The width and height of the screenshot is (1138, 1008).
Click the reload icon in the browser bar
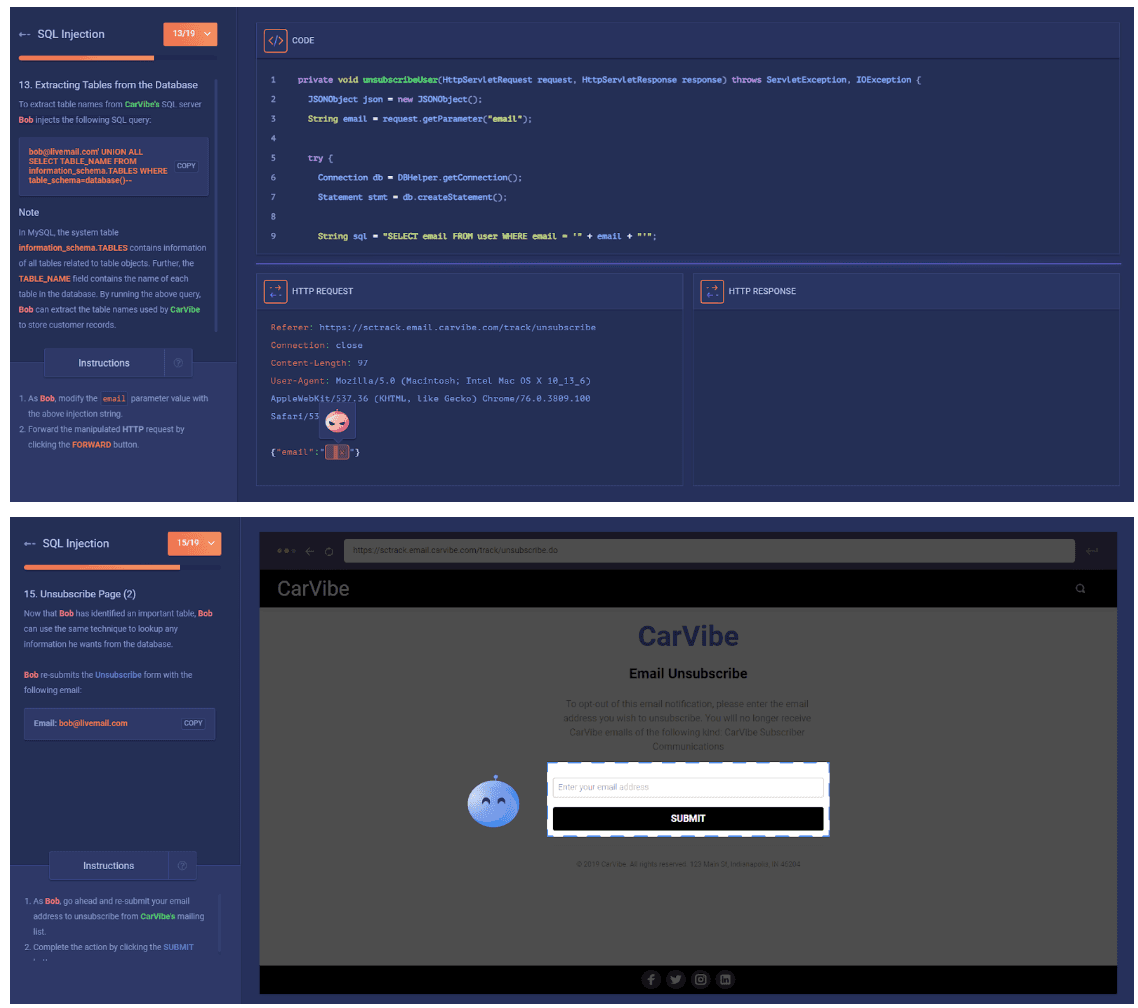(x=331, y=550)
